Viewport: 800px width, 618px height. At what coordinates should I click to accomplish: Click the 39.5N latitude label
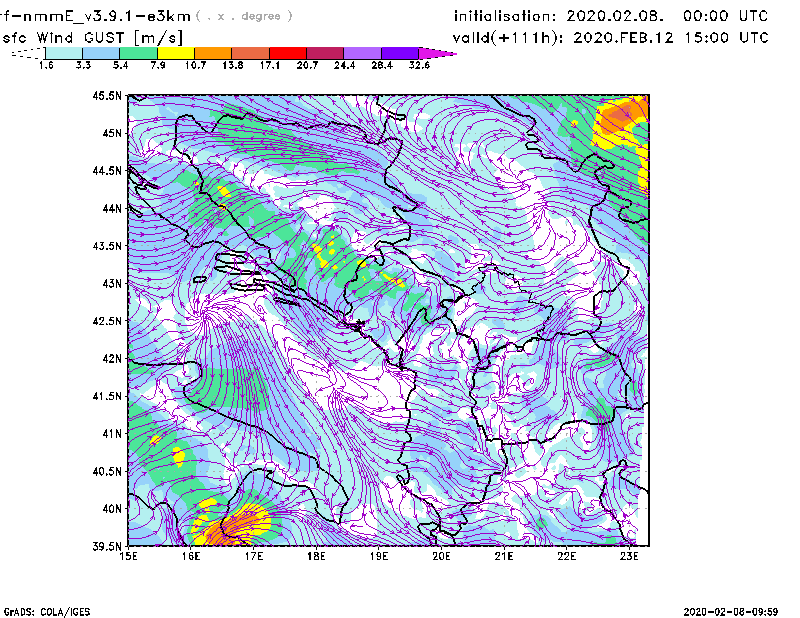pos(107,547)
